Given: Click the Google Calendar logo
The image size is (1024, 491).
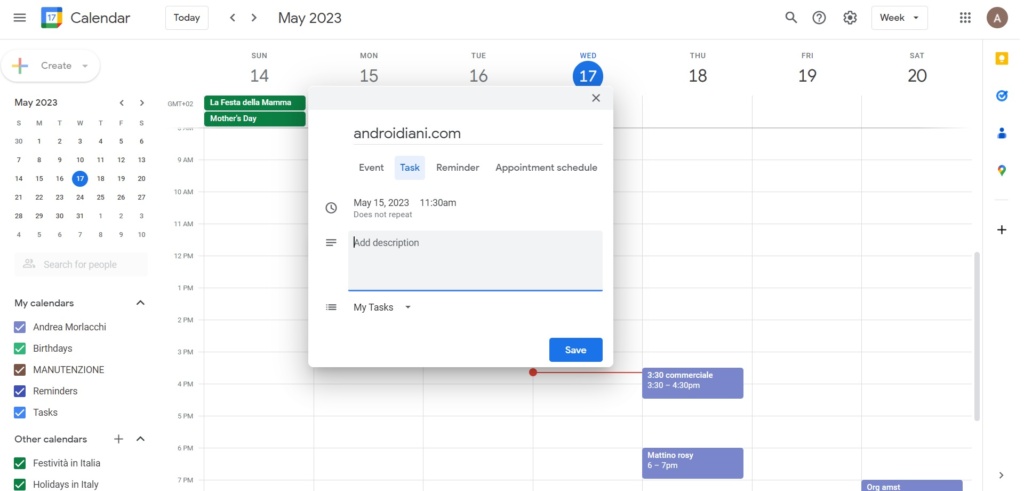Looking at the screenshot, I should click(52, 18).
